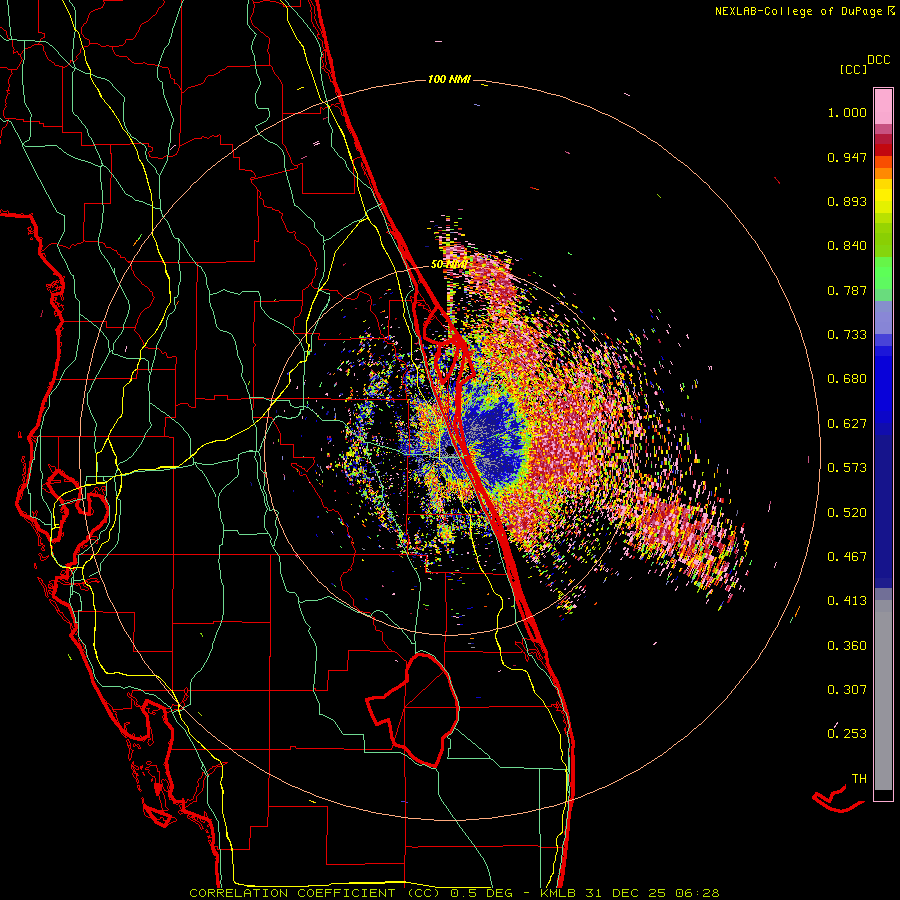900x900 pixels.
Task: Click the 31 DEC 25 date text
Action: (626, 893)
